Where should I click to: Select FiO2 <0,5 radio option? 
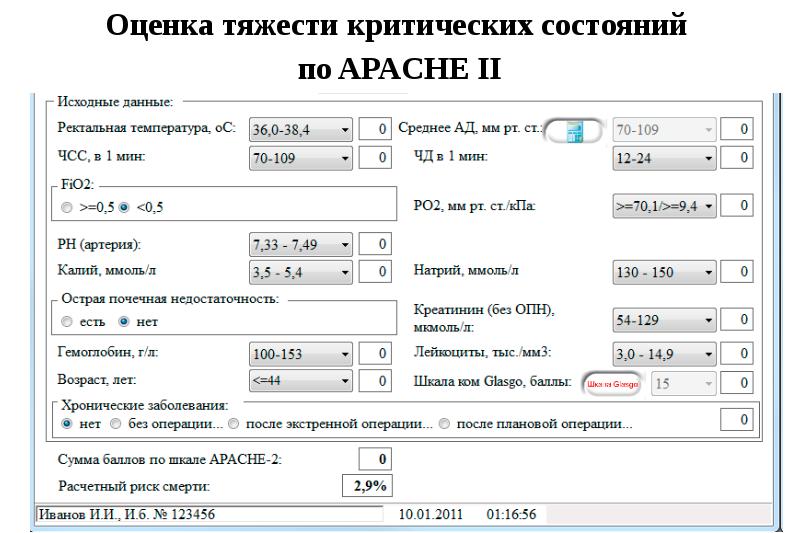point(124,208)
